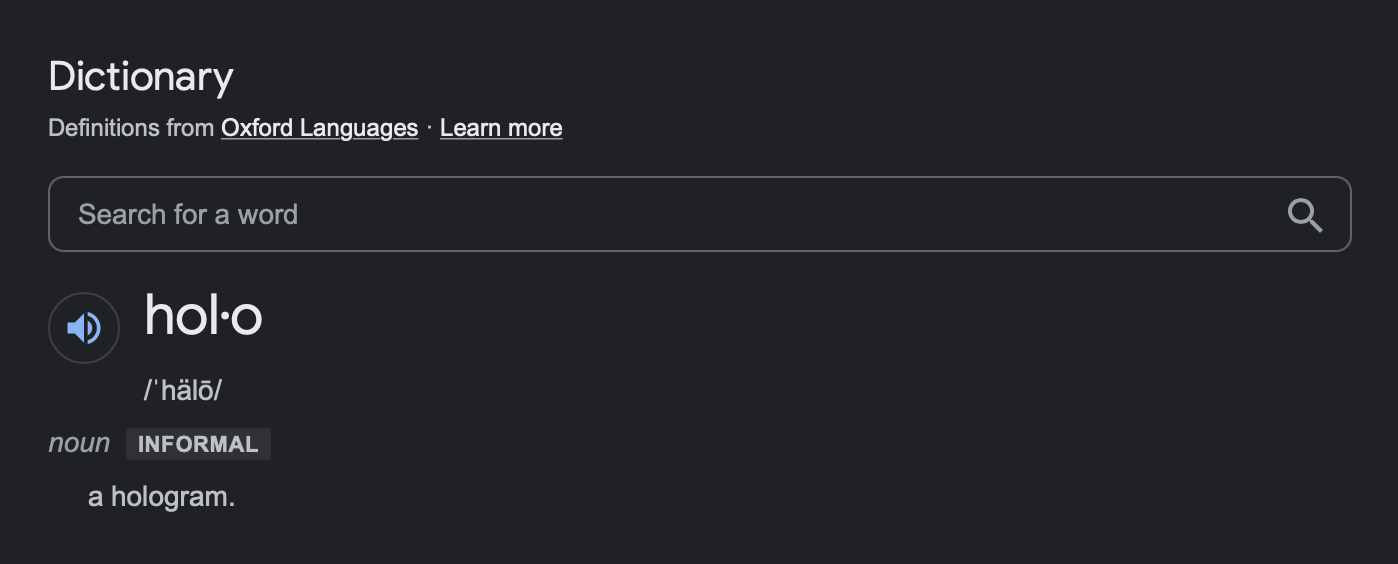Place the cursor in the word search box
The height and width of the screenshot is (564, 1398).
pyautogui.click(x=660, y=215)
